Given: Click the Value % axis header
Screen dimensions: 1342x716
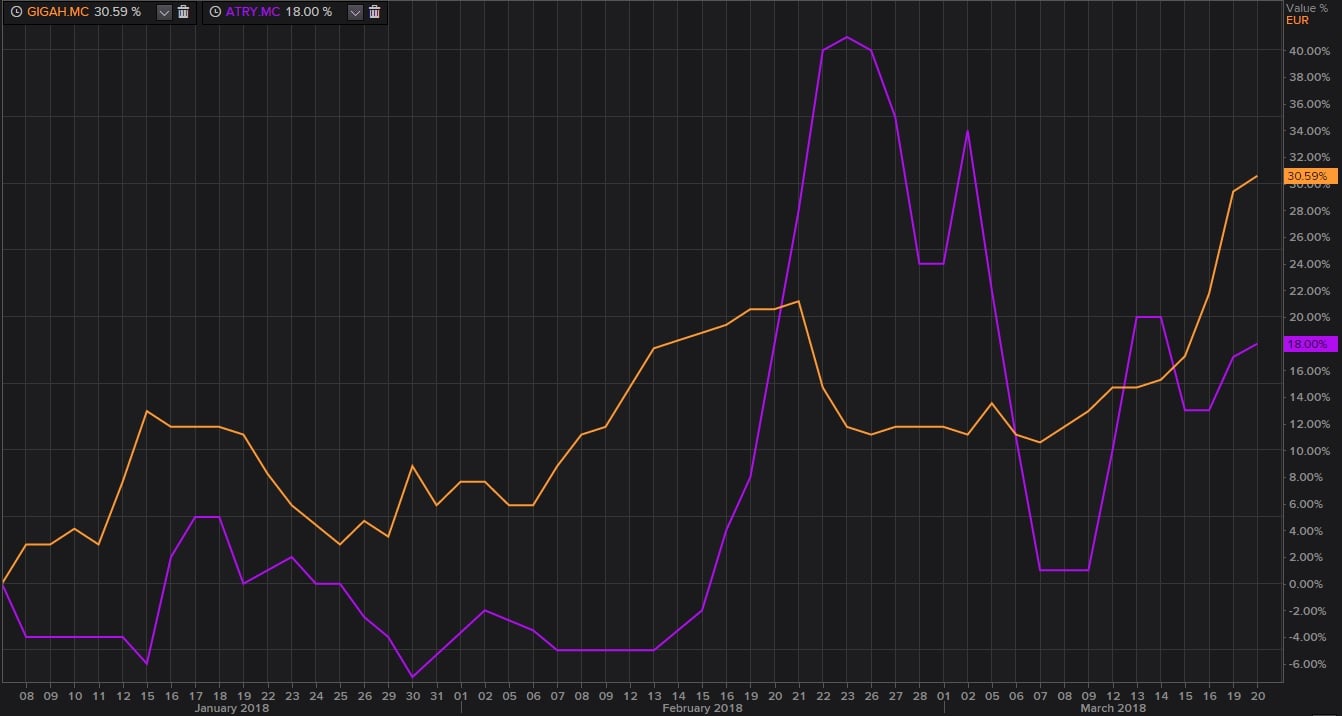Looking at the screenshot, I should click(x=1307, y=8).
